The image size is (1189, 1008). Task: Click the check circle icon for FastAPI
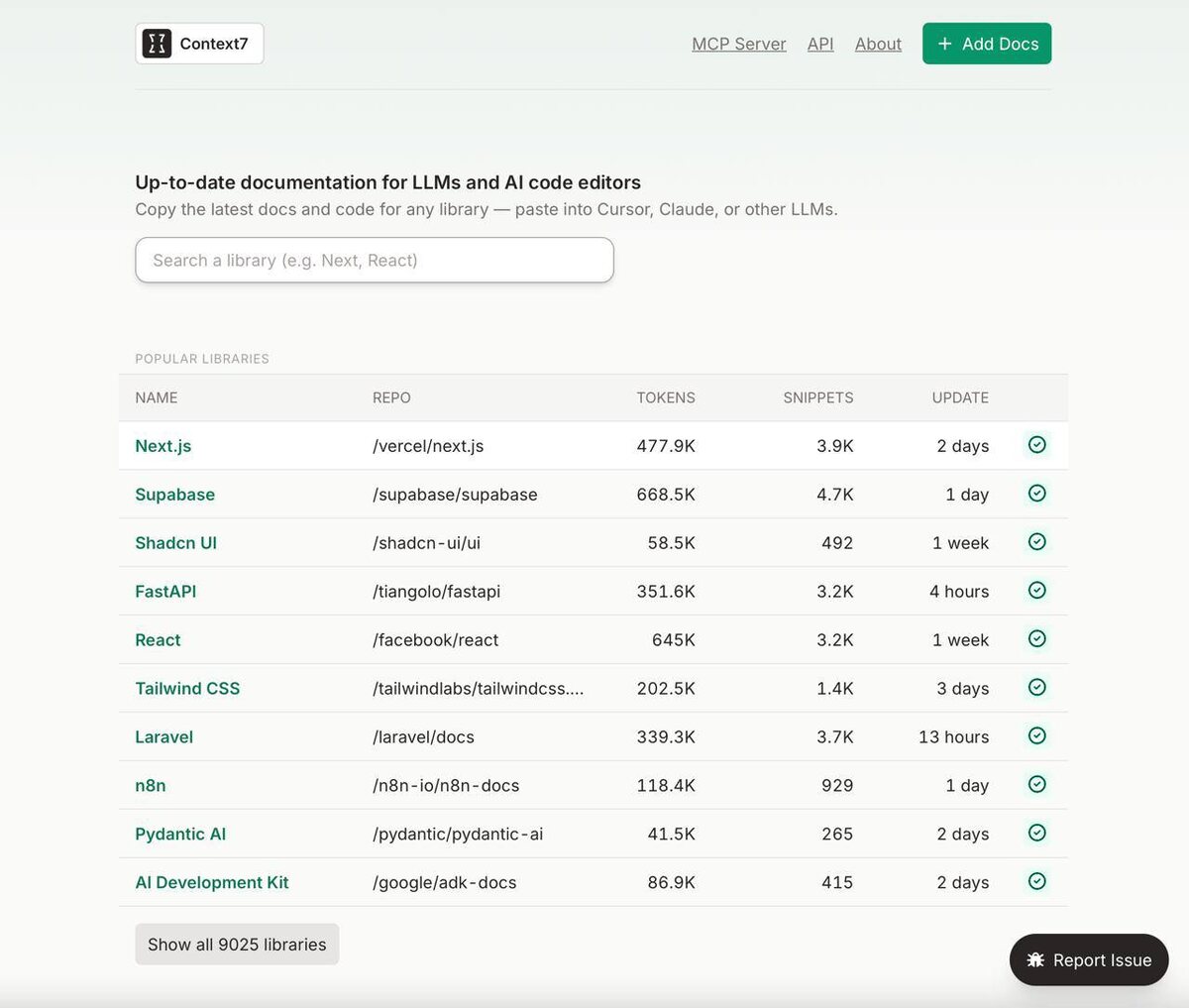(1037, 591)
